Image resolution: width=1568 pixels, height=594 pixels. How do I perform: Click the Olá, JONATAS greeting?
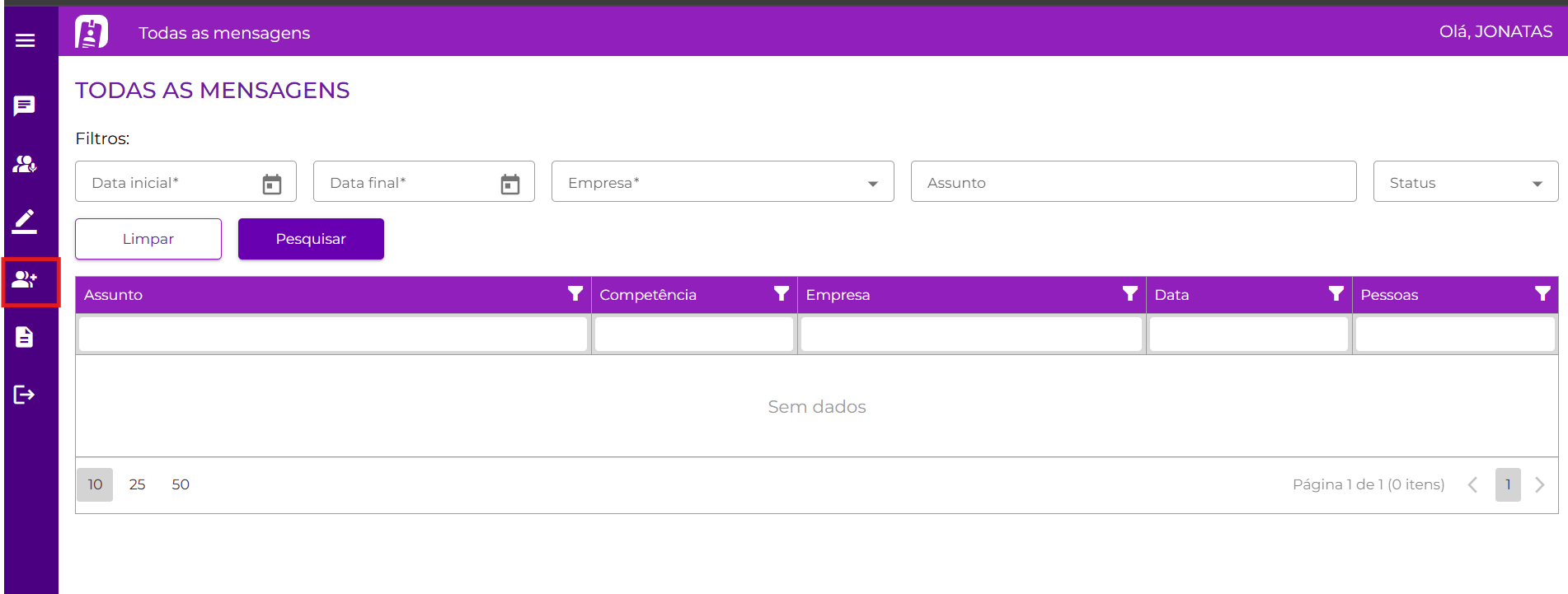pos(1495,31)
